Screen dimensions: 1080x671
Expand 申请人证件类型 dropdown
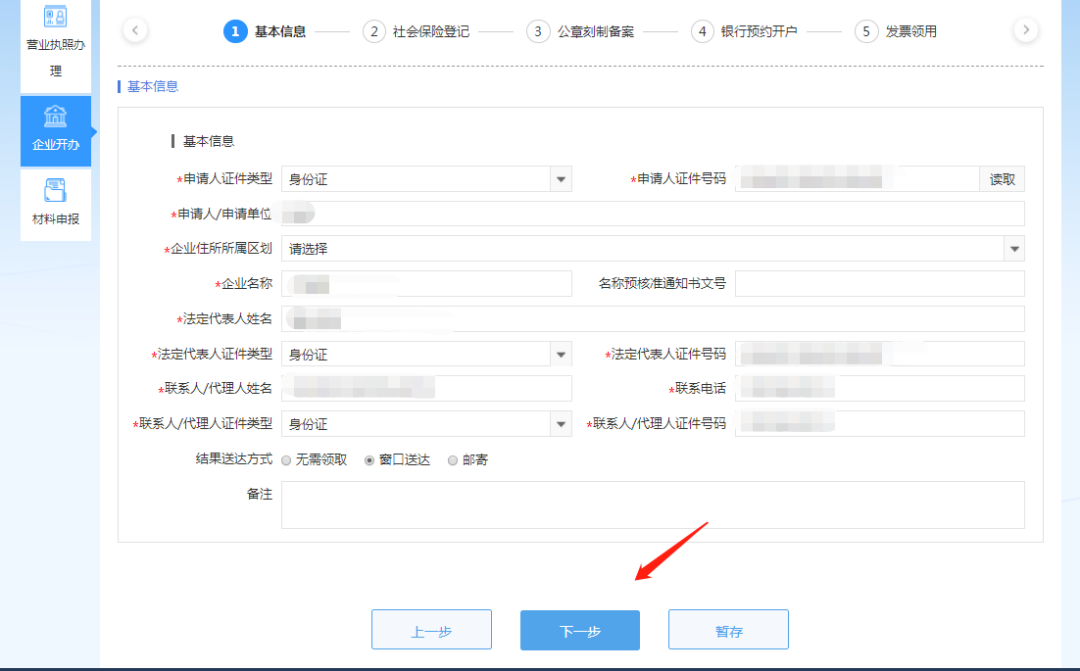(561, 179)
